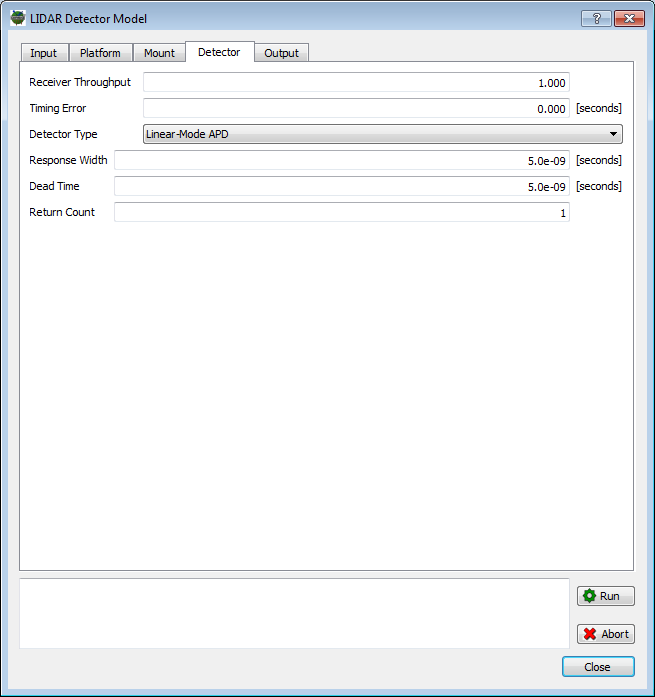Viewport: 655px width, 697px height.
Task: Click the LIDAR app icon in title bar
Action: point(18,18)
